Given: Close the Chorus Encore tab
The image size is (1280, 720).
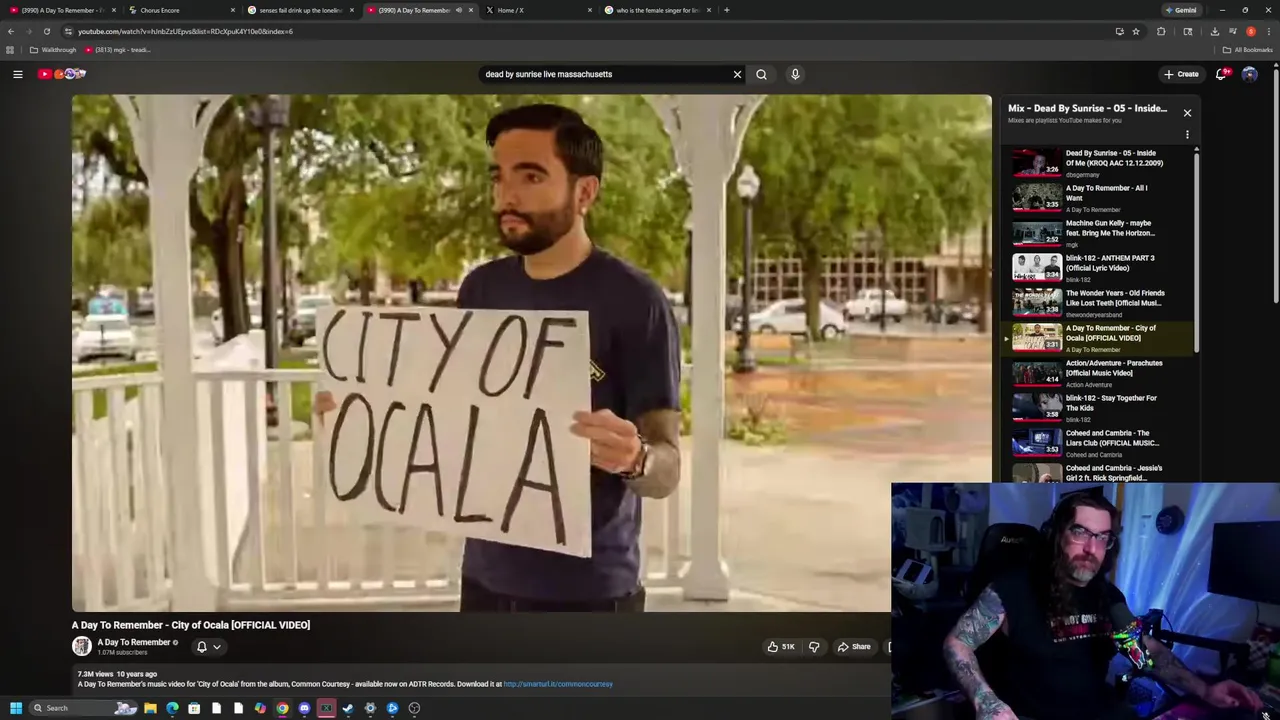Looking at the screenshot, I should pos(233,10).
